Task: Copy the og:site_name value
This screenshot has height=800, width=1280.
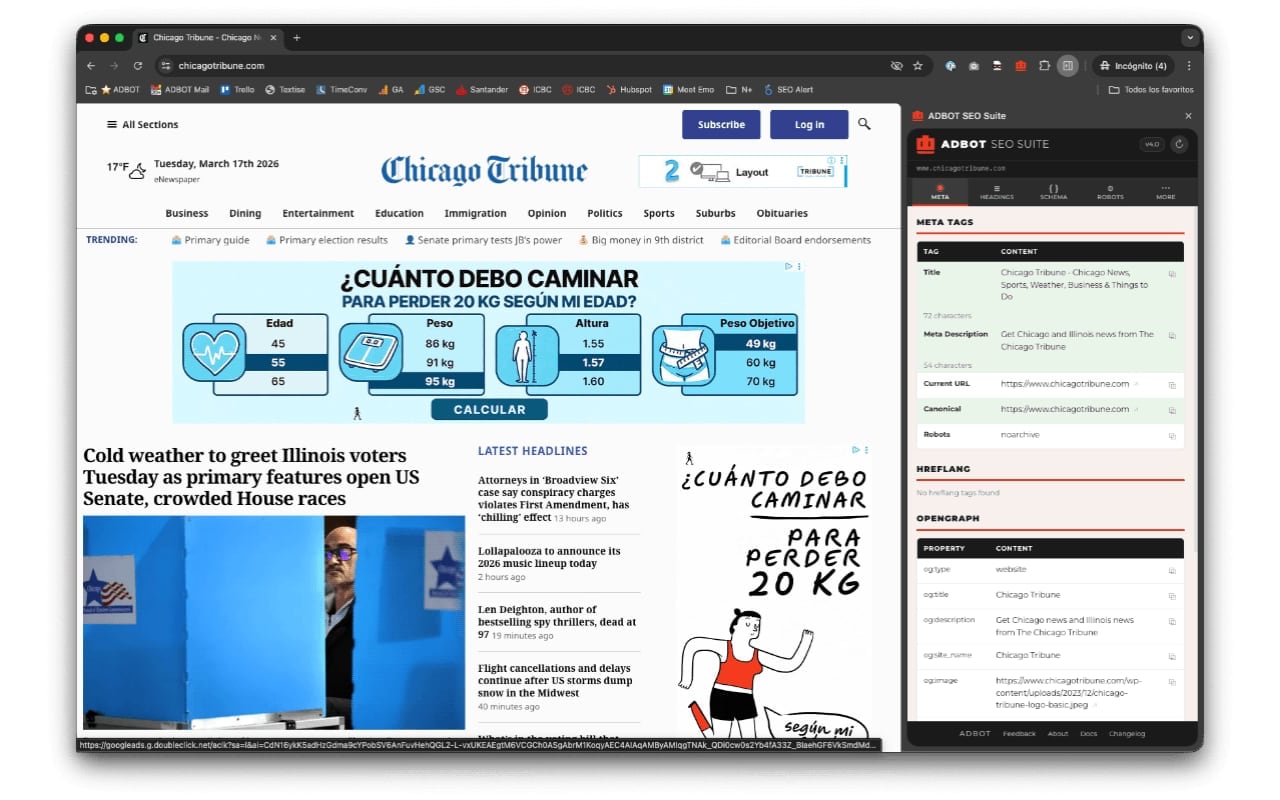Action: point(1172,656)
